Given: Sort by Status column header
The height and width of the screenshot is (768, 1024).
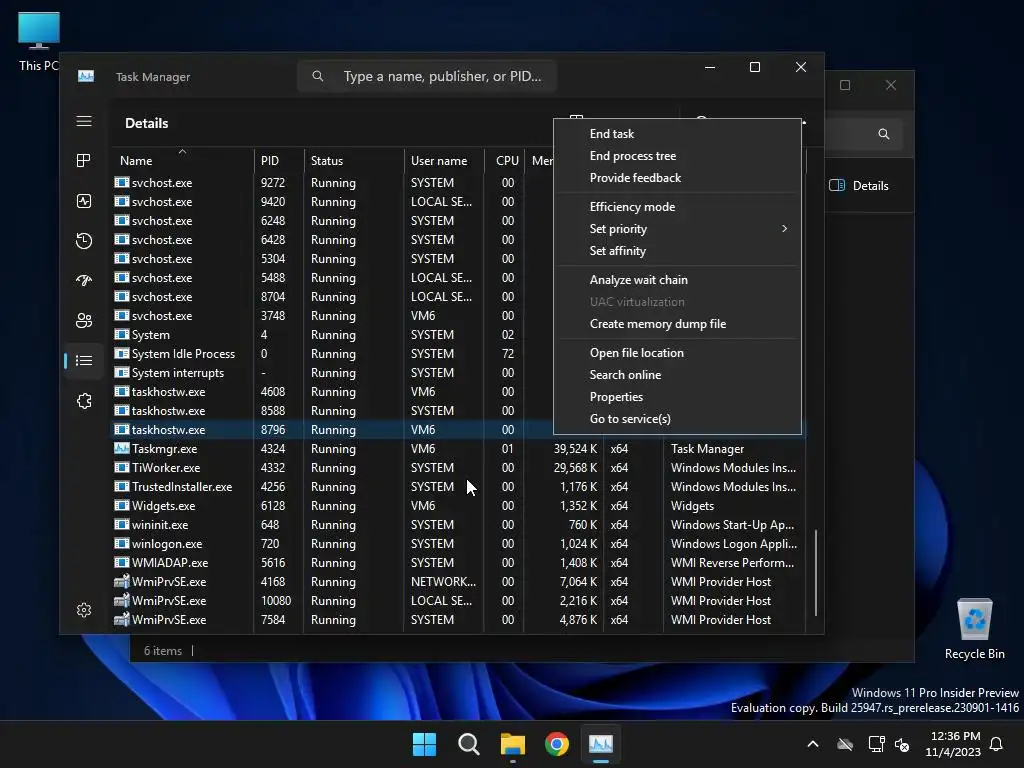Looking at the screenshot, I should coord(354,161).
